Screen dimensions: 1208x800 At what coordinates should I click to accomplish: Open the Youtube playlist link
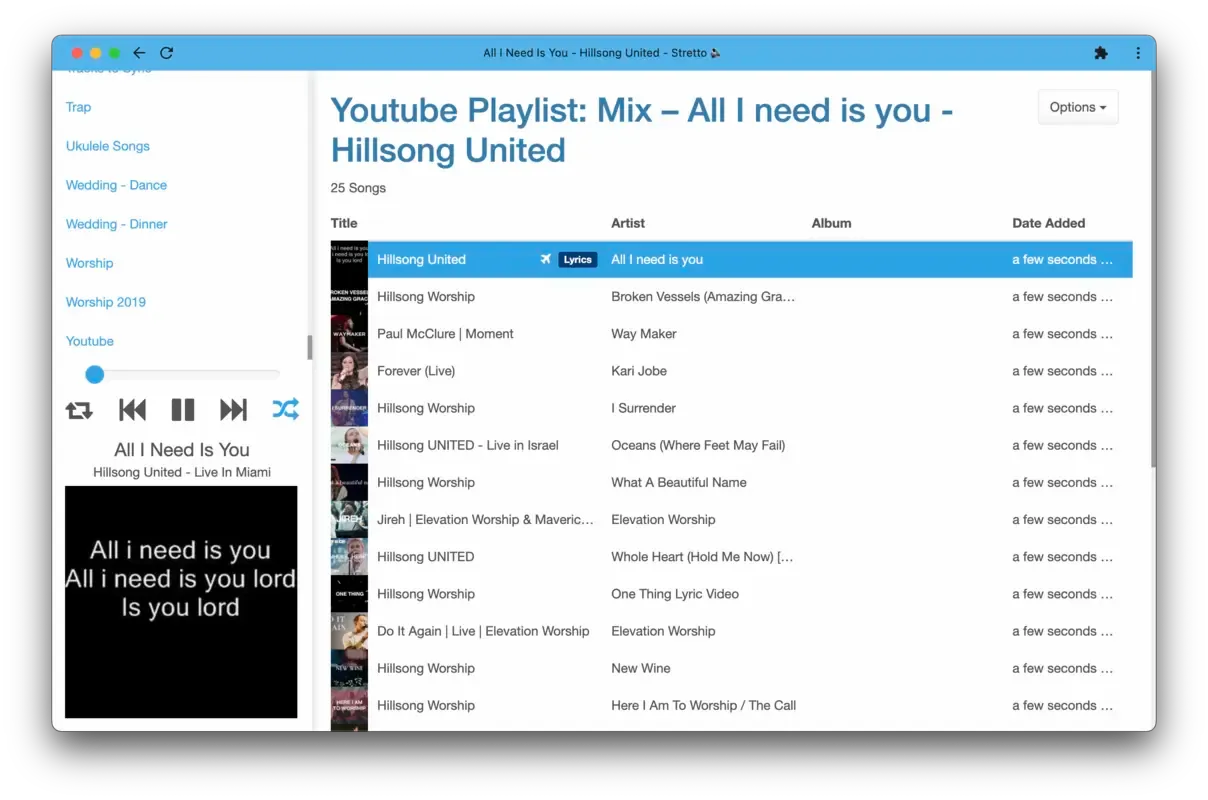click(90, 341)
